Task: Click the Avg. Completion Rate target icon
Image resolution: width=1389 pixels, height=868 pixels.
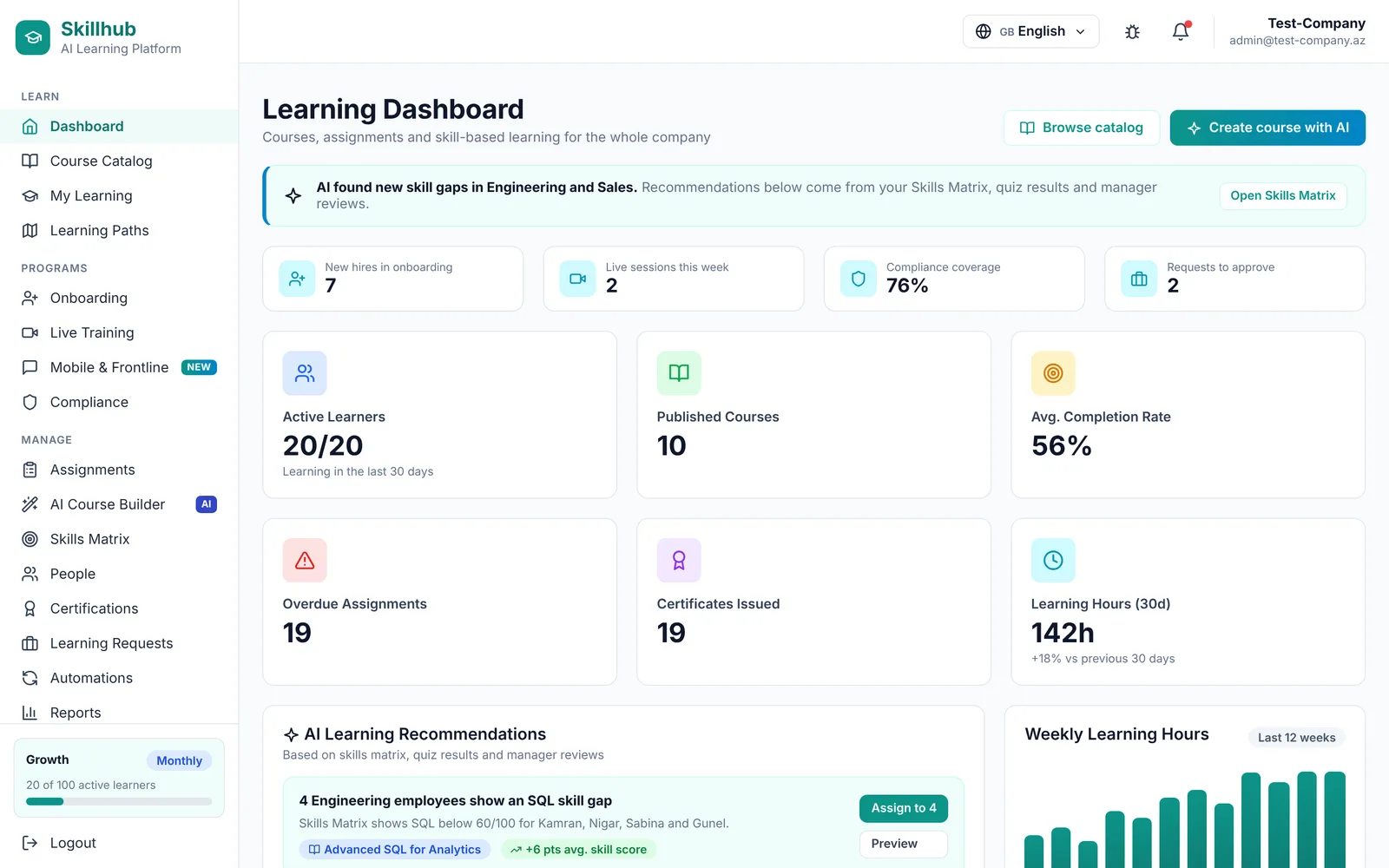Action: [1053, 373]
